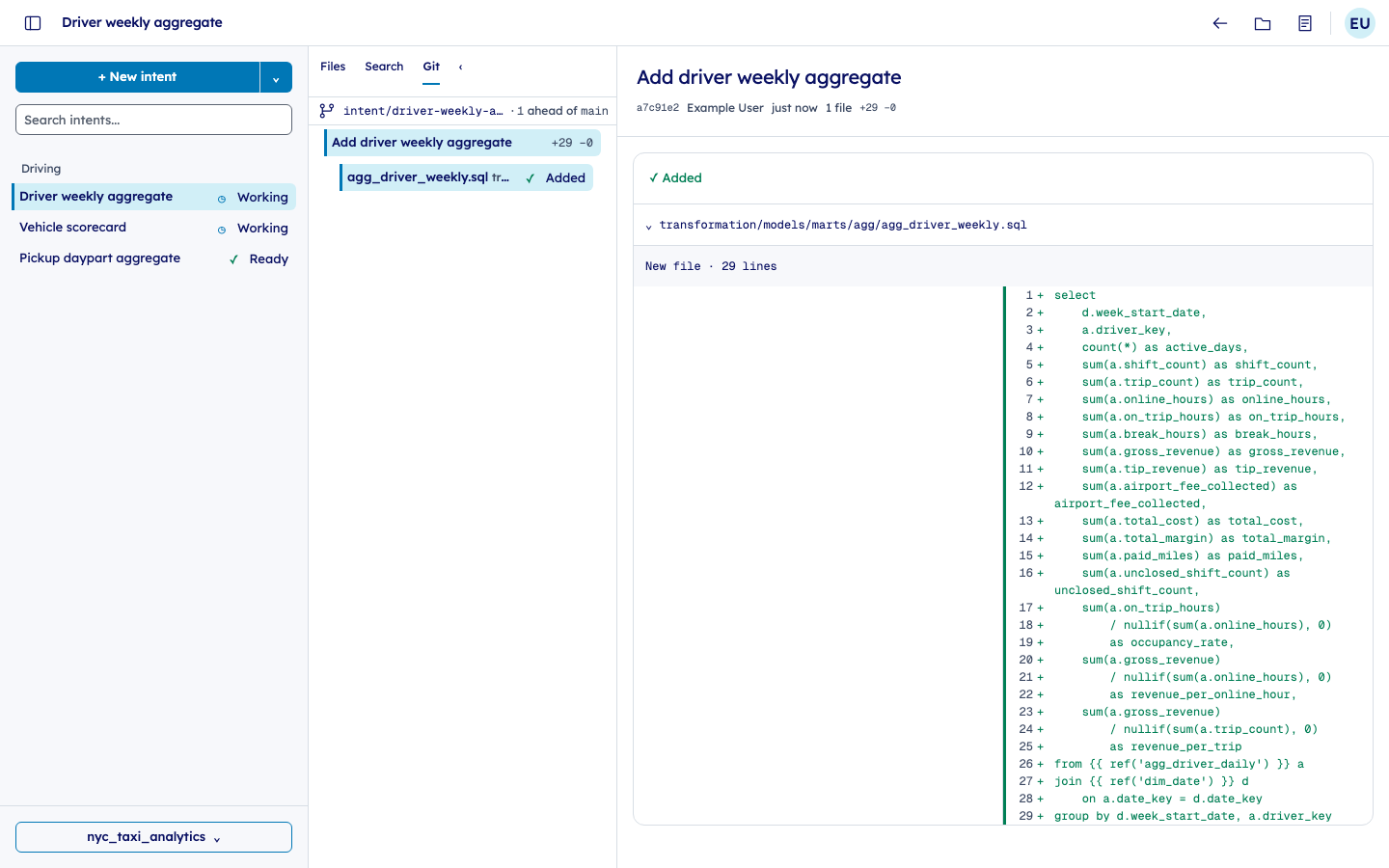Click Working status icon for Driver weekly aggregate

pyautogui.click(x=222, y=199)
